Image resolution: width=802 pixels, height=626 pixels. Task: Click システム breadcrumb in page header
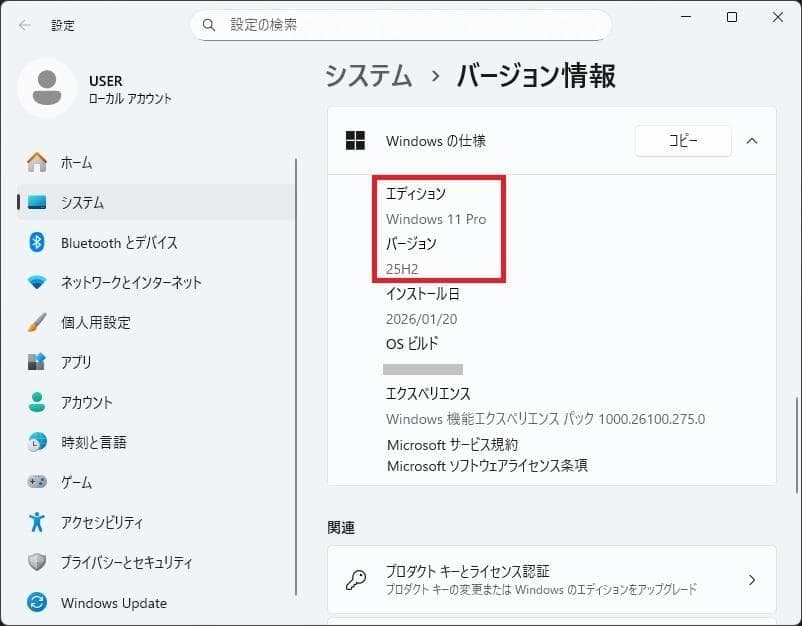tap(369, 75)
